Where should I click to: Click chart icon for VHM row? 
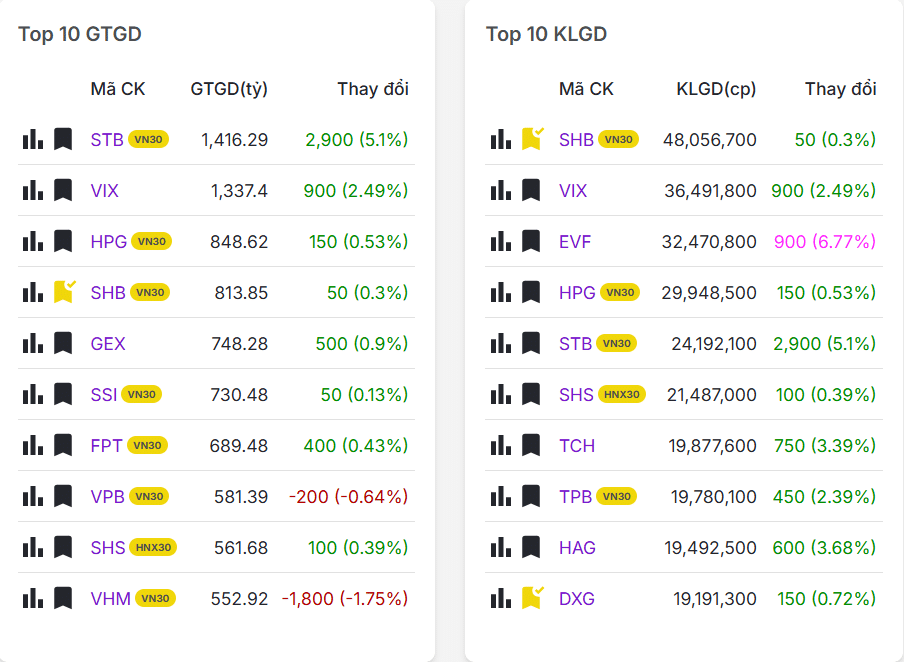point(33,598)
